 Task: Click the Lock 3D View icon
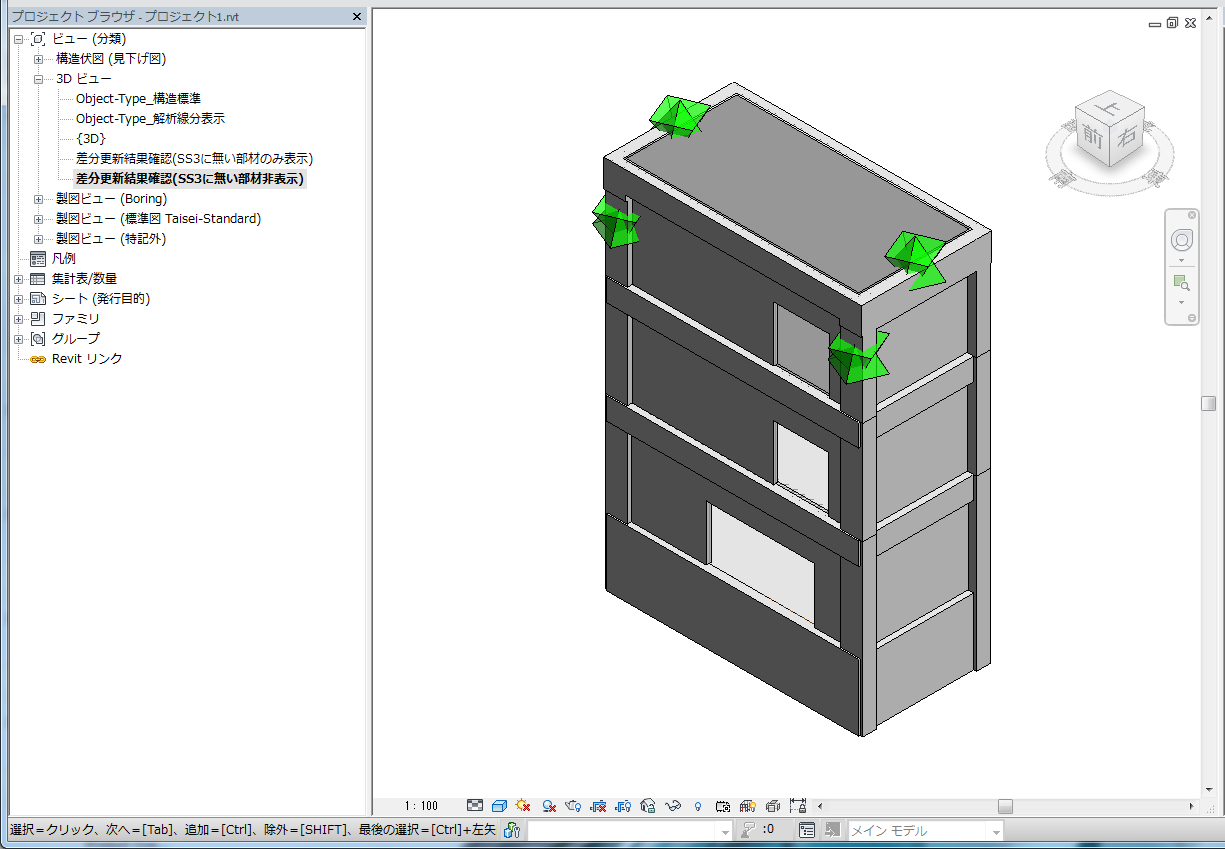pyautogui.click(x=647, y=805)
